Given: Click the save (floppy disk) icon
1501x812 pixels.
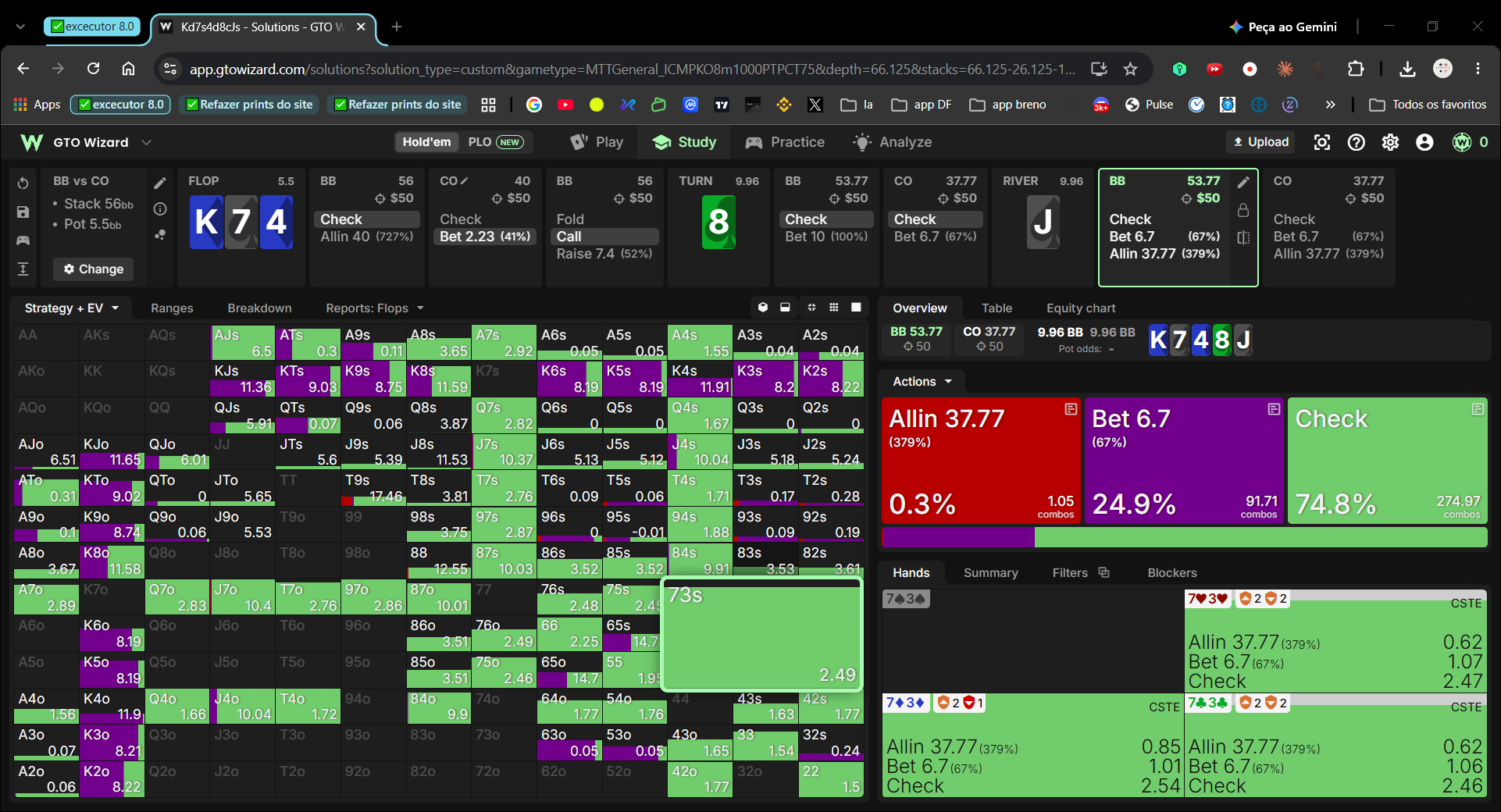Looking at the screenshot, I should pos(23,212).
